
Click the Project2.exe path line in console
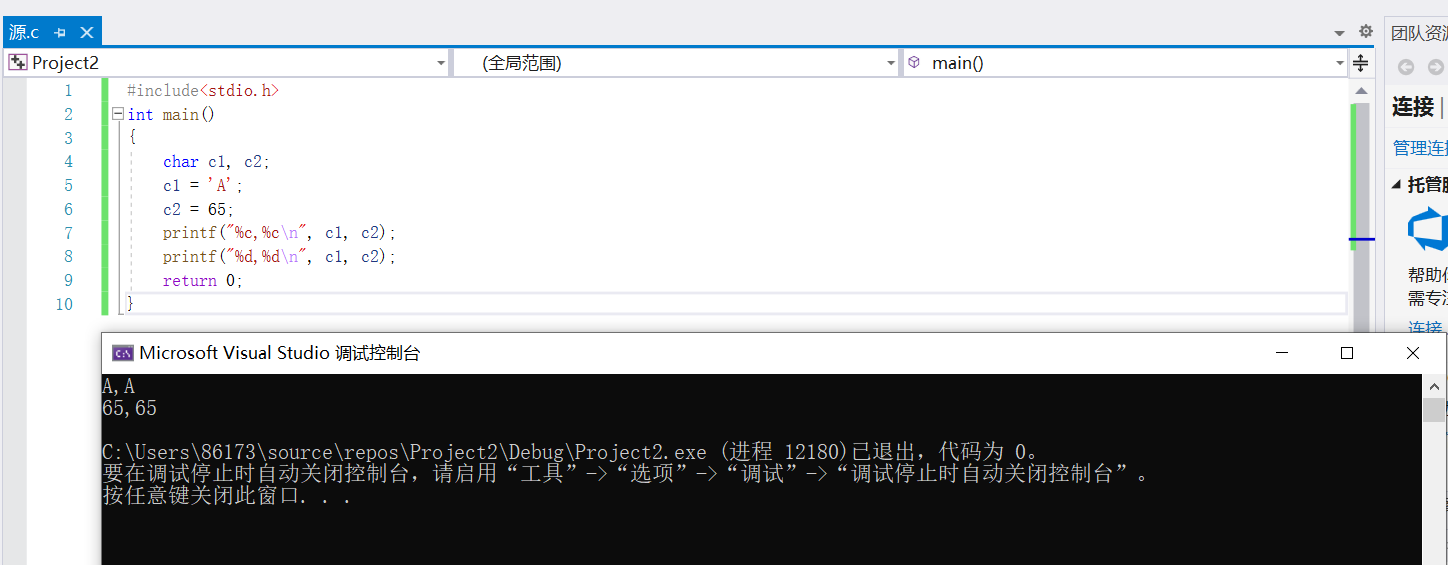pos(572,452)
